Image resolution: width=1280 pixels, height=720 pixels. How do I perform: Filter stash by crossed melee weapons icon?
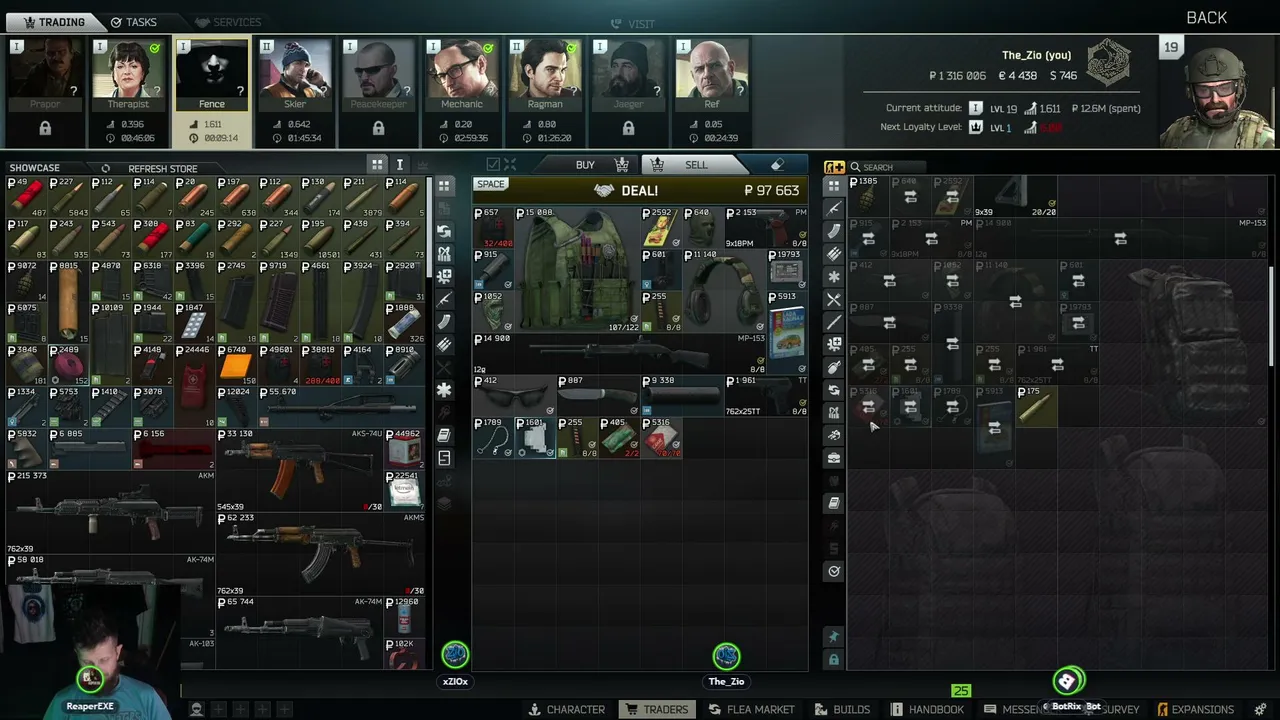pyautogui.click(x=834, y=299)
